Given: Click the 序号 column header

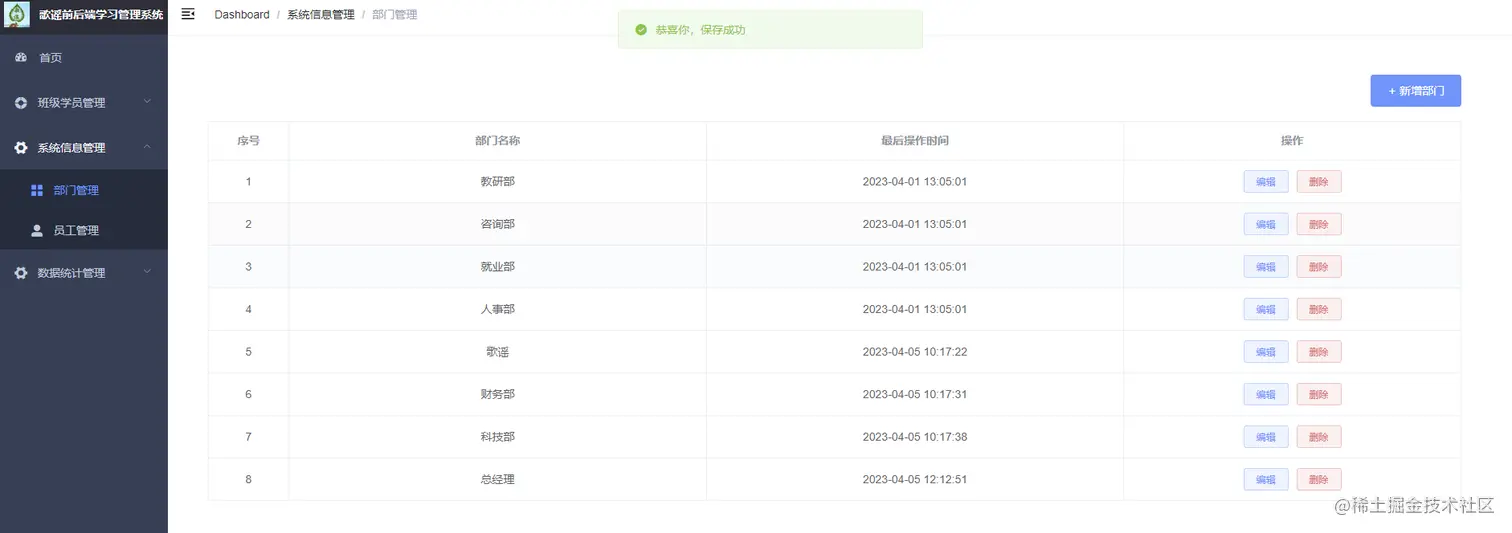Looking at the screenshot, I should coord(248,141).
